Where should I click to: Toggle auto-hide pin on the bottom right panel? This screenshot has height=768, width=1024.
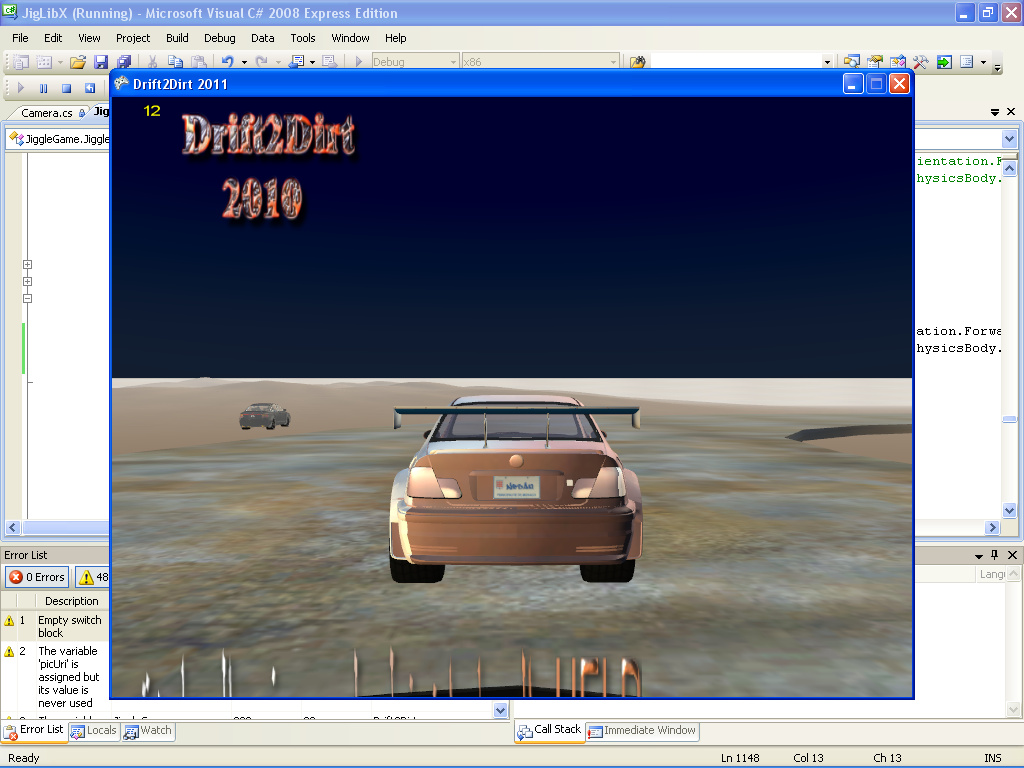[x=995, y=555]
